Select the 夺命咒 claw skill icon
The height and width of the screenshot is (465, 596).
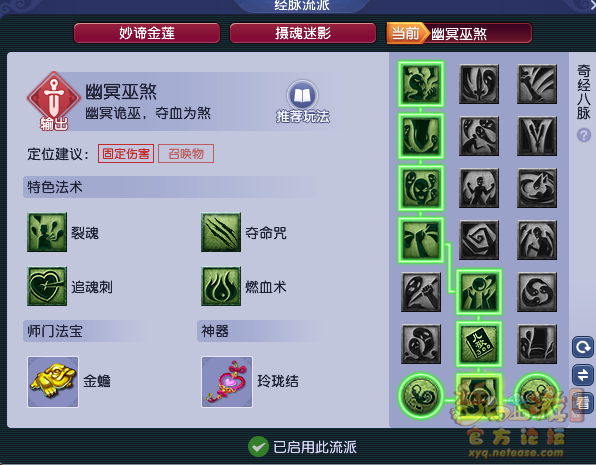[x=221, y=232]
